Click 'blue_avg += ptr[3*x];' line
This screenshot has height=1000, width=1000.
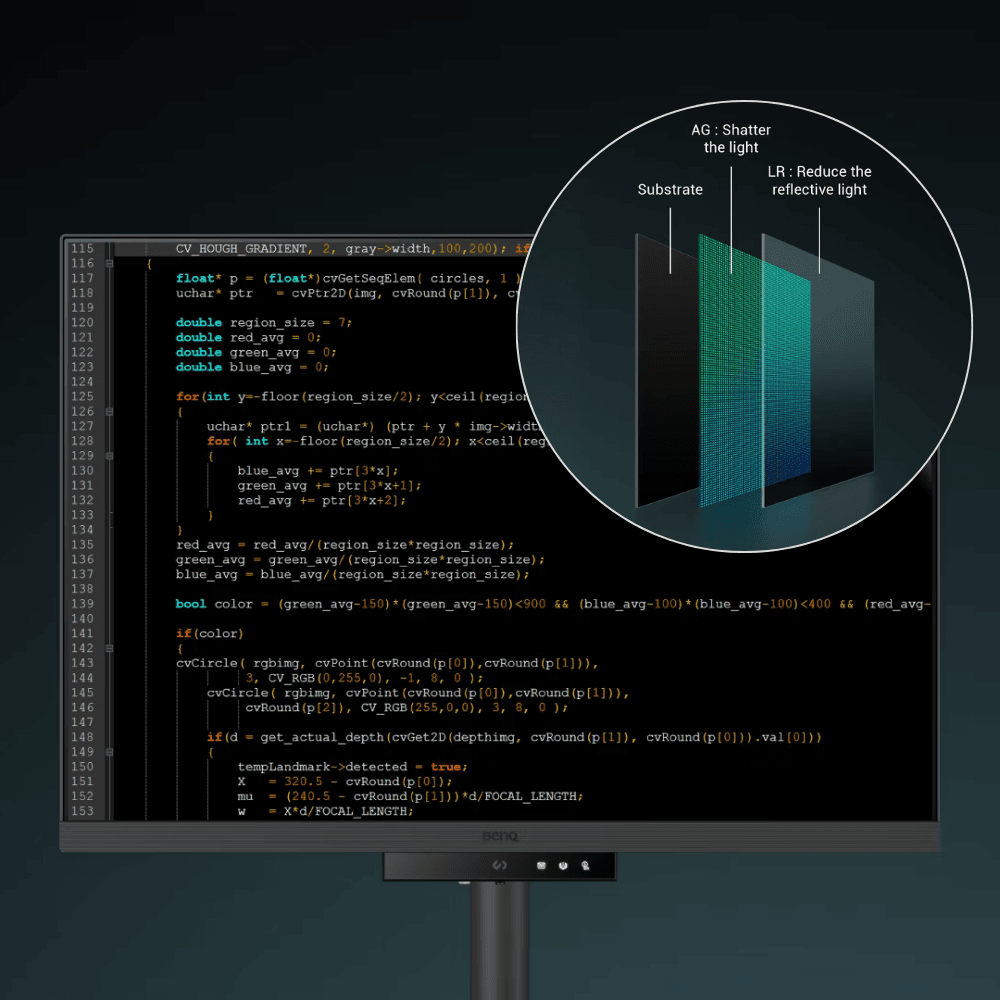click(x=318, y=471)
